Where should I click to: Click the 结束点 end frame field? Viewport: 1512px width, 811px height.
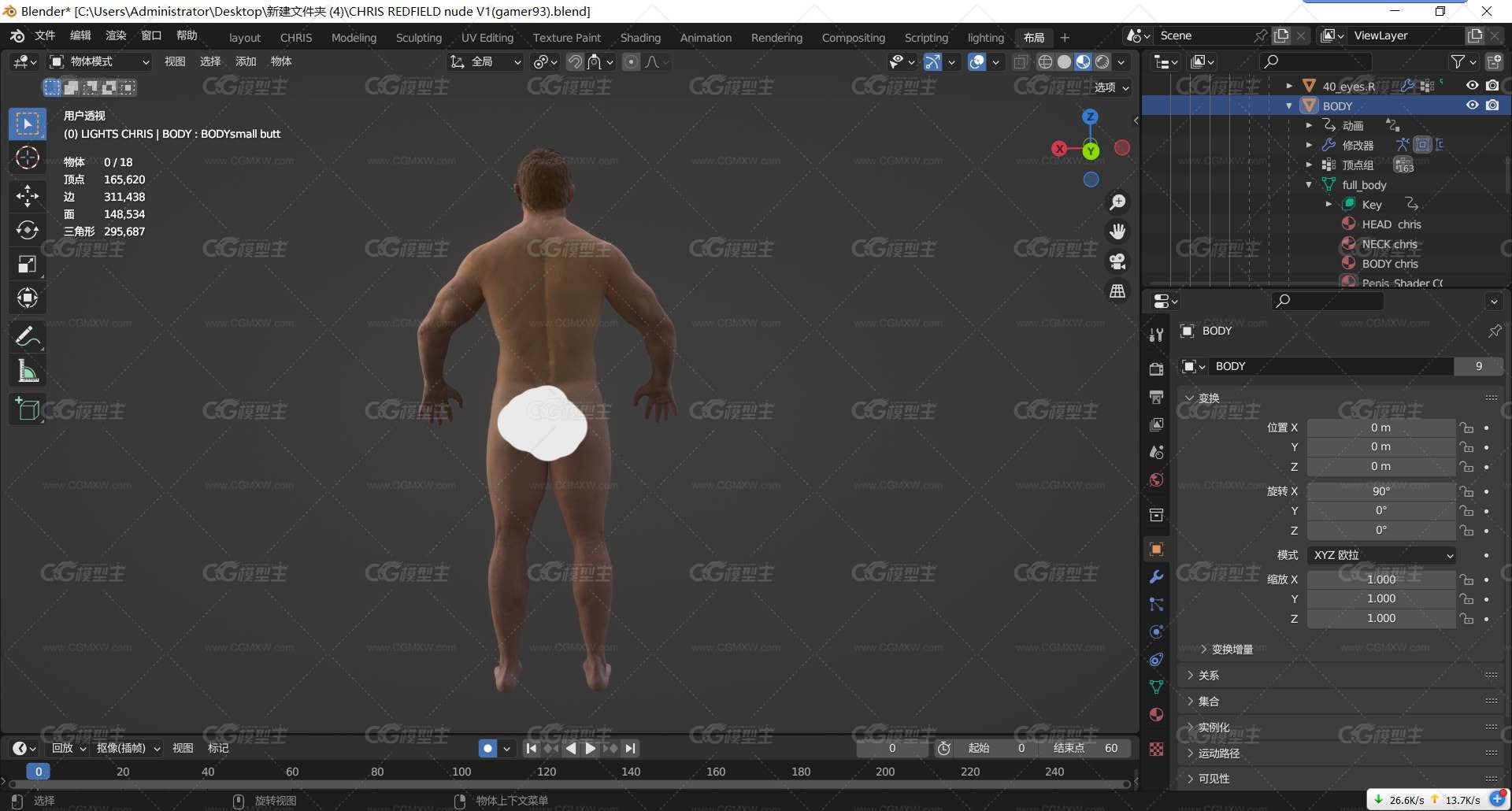[1087, 748]
